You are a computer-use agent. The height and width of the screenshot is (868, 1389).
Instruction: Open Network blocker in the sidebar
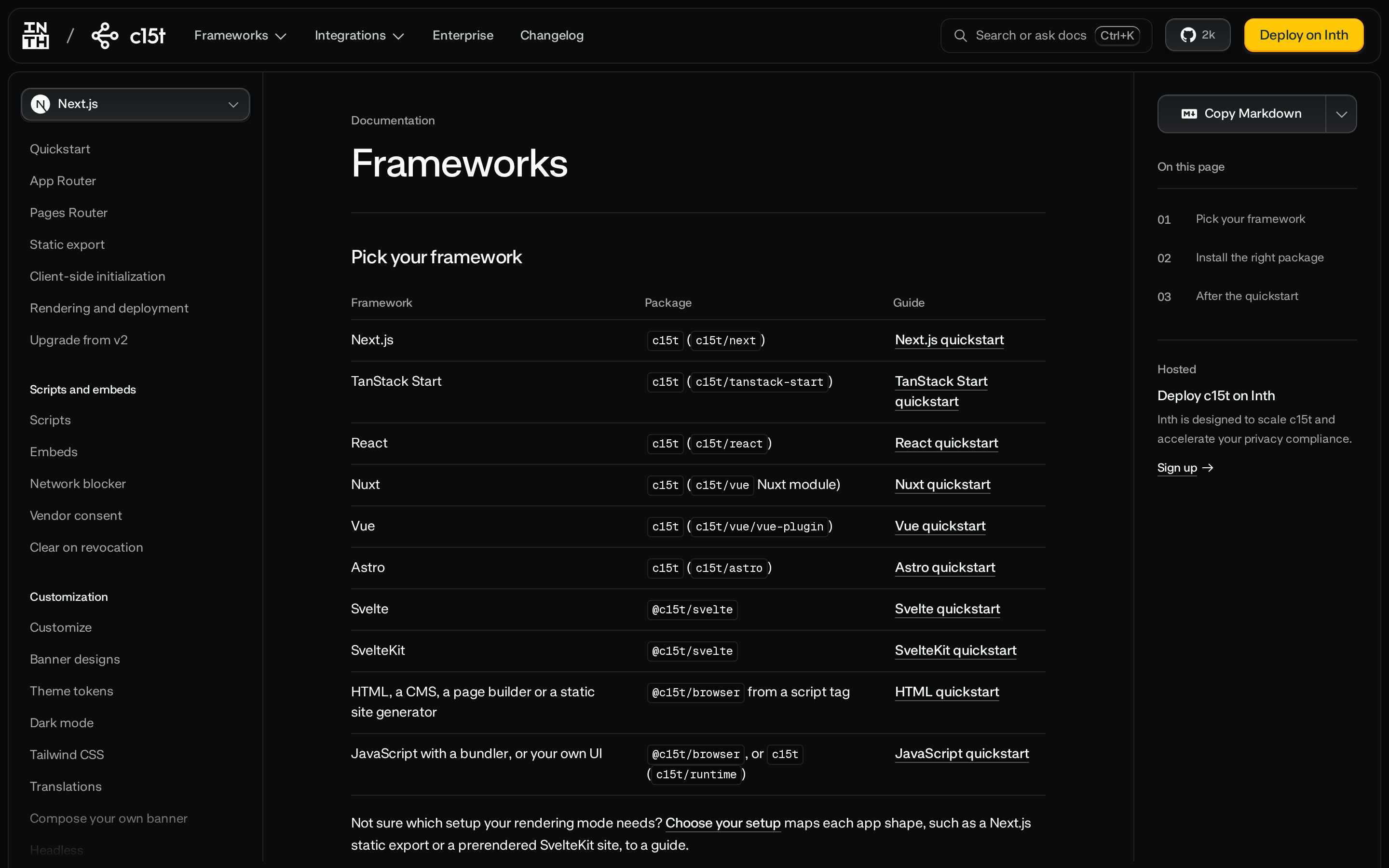(x=78, y=483)
